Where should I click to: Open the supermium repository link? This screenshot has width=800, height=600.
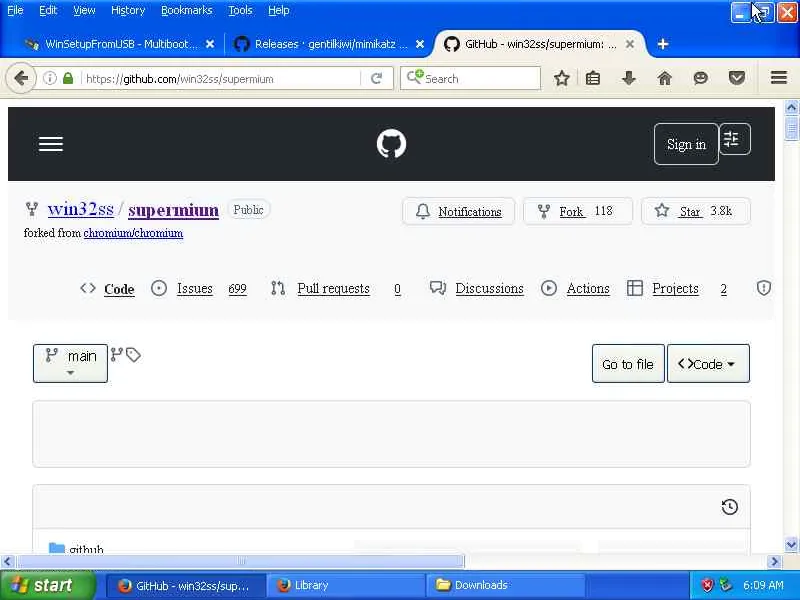click(x=173, y=210)
